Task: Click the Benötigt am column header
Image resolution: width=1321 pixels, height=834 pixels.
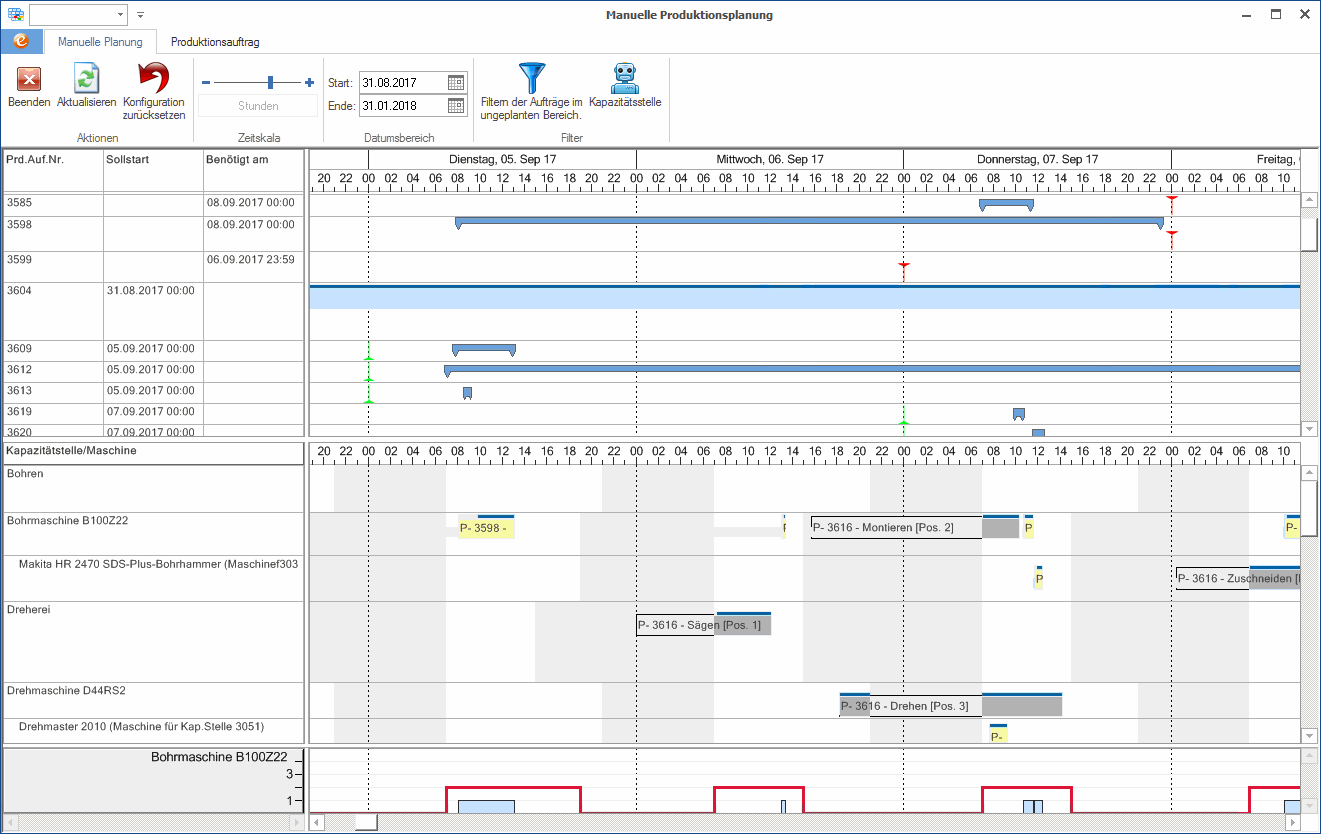Action: (253, 169)
